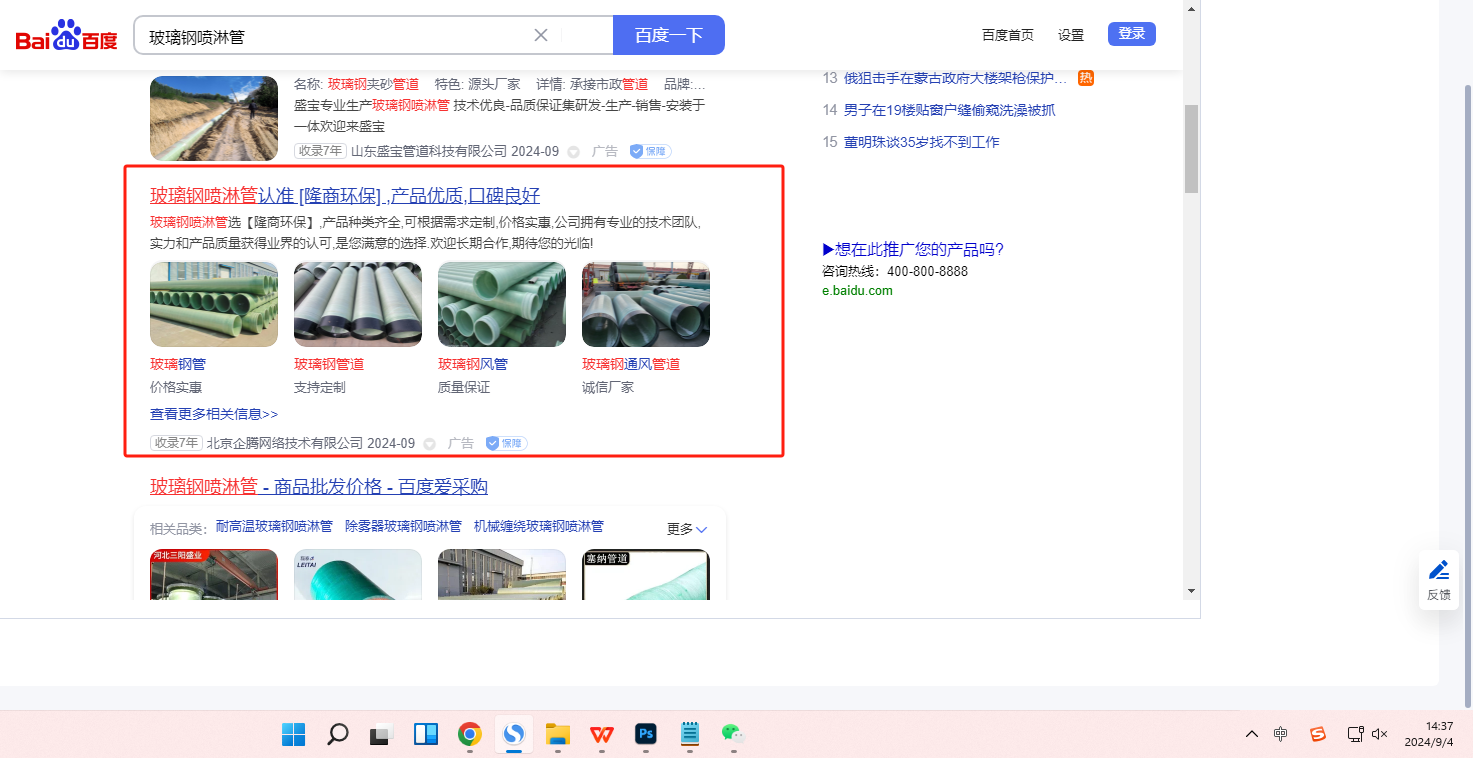Click 山东盛宝管道科技有限公司 advertiser name
The image size is (1473, 758).
point(429,152)
